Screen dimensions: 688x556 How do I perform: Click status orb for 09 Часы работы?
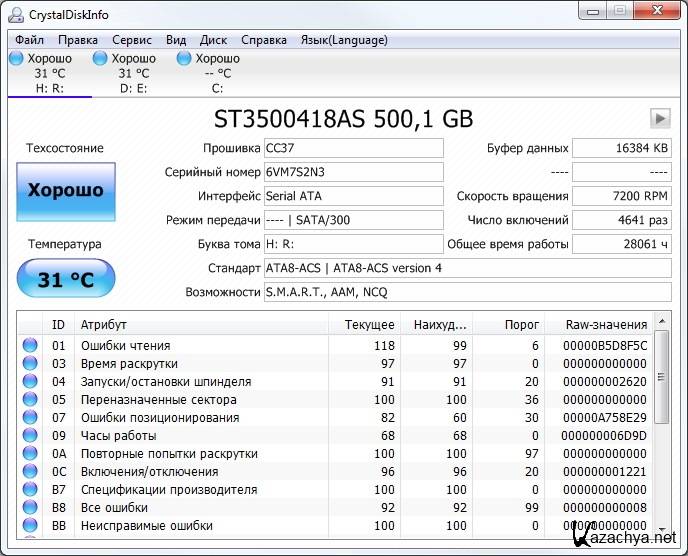(30, 436)
